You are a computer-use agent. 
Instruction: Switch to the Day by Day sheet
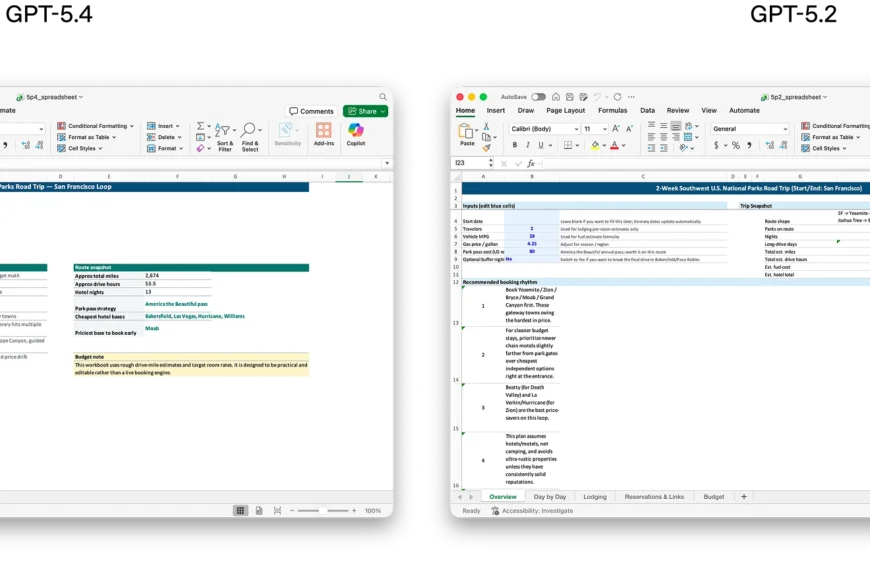(x=550, y=497)
